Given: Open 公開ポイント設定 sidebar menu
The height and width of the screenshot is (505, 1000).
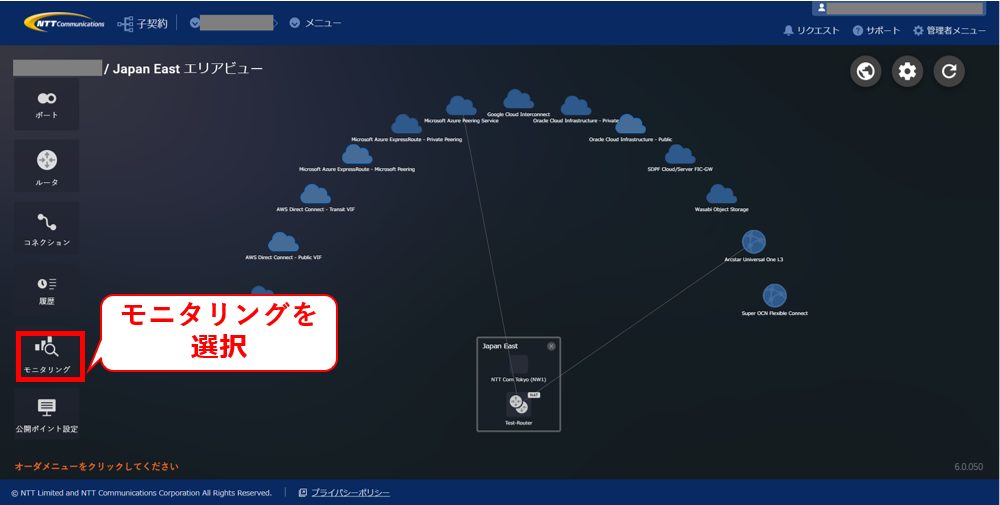Looking at the screenshot, I should [x=47, y=414].
